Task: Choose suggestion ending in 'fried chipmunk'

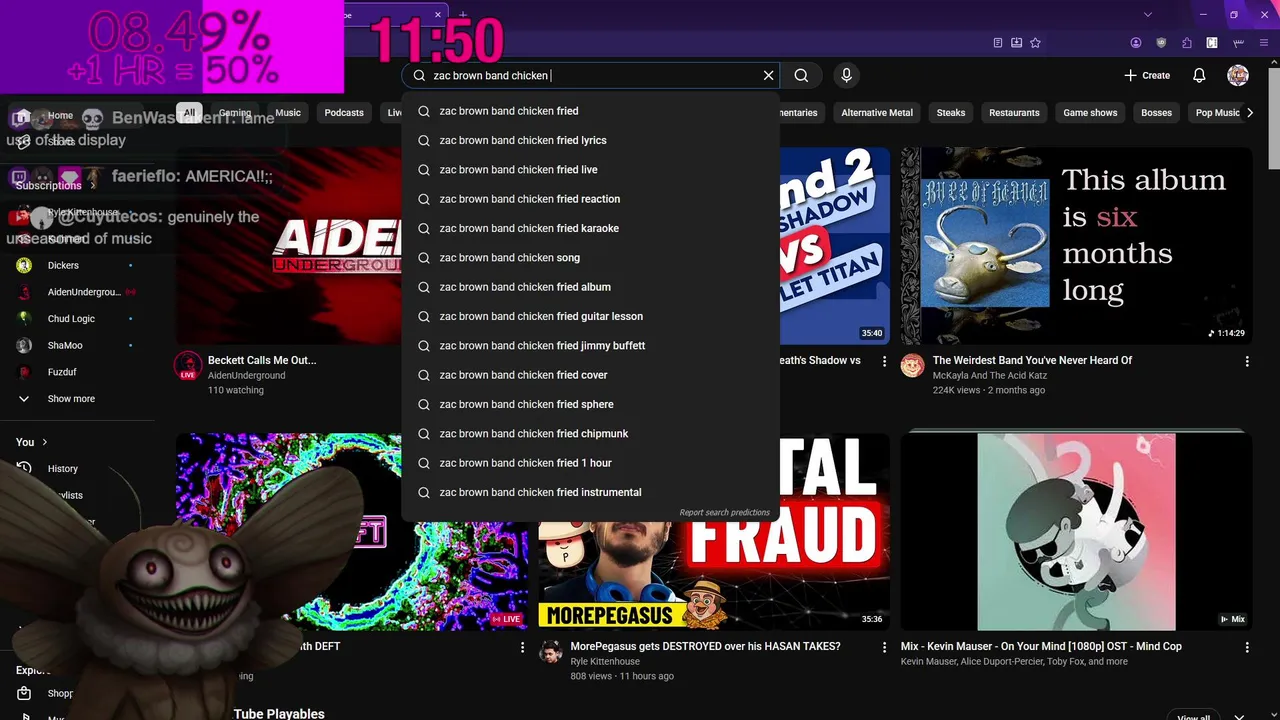Action: click(590, 434)
